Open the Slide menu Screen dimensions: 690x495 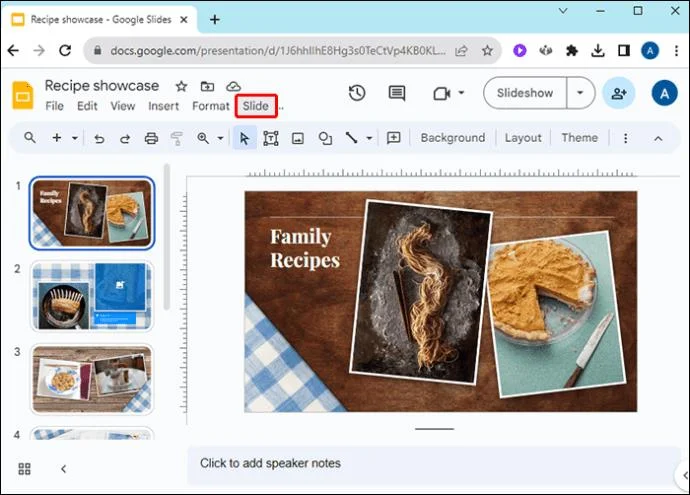[256, 106]
